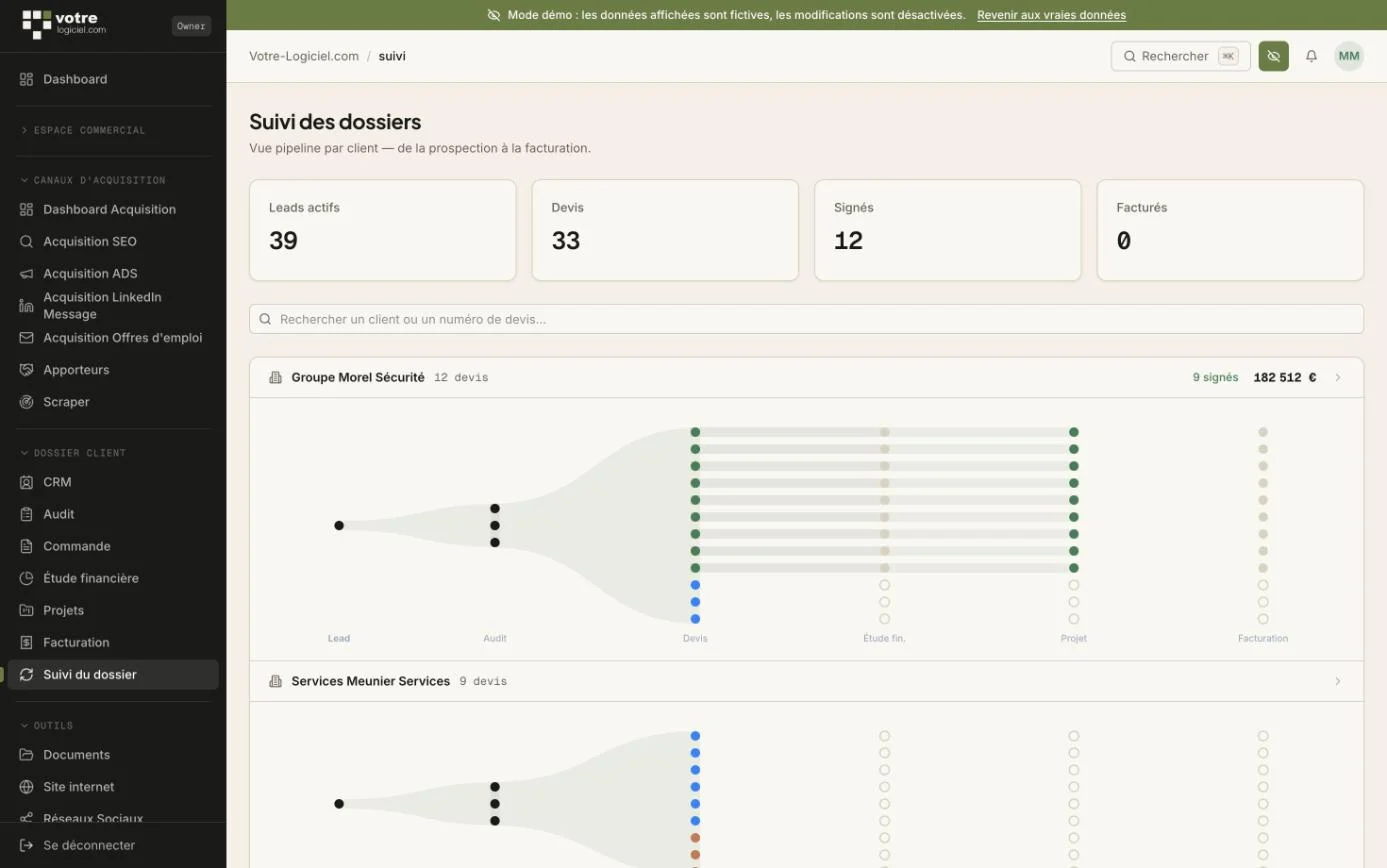The width and height of the screenshot is (1387, 868).
Task: Click Groupe Morel Sécurité client name
Action: pos(358,377)
